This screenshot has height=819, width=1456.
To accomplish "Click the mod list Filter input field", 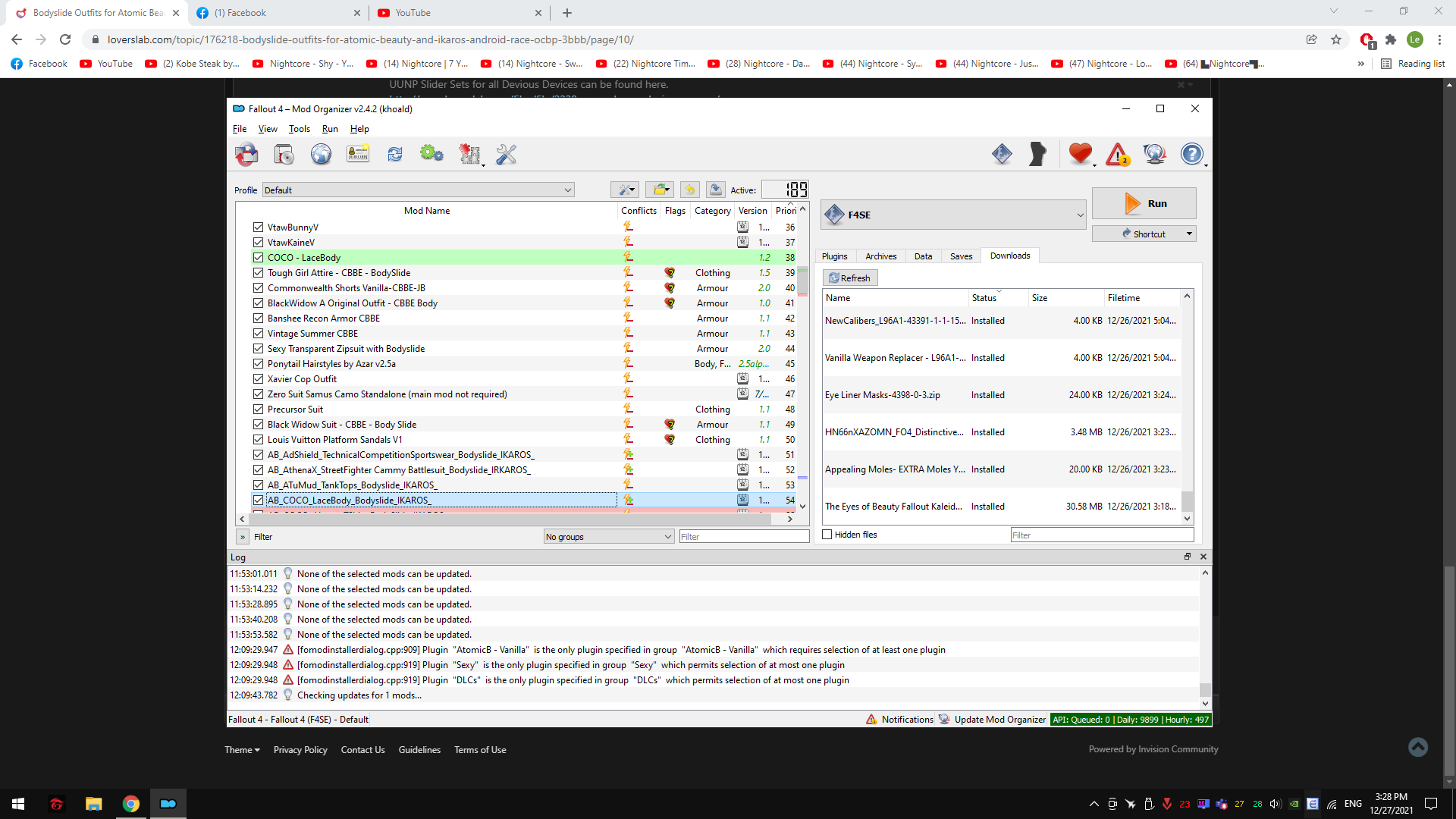I will [744, 537].
